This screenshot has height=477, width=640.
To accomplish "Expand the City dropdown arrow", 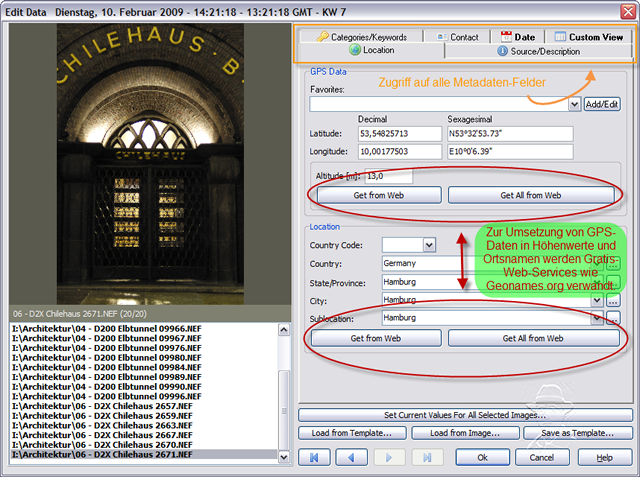I will [597, 301].
